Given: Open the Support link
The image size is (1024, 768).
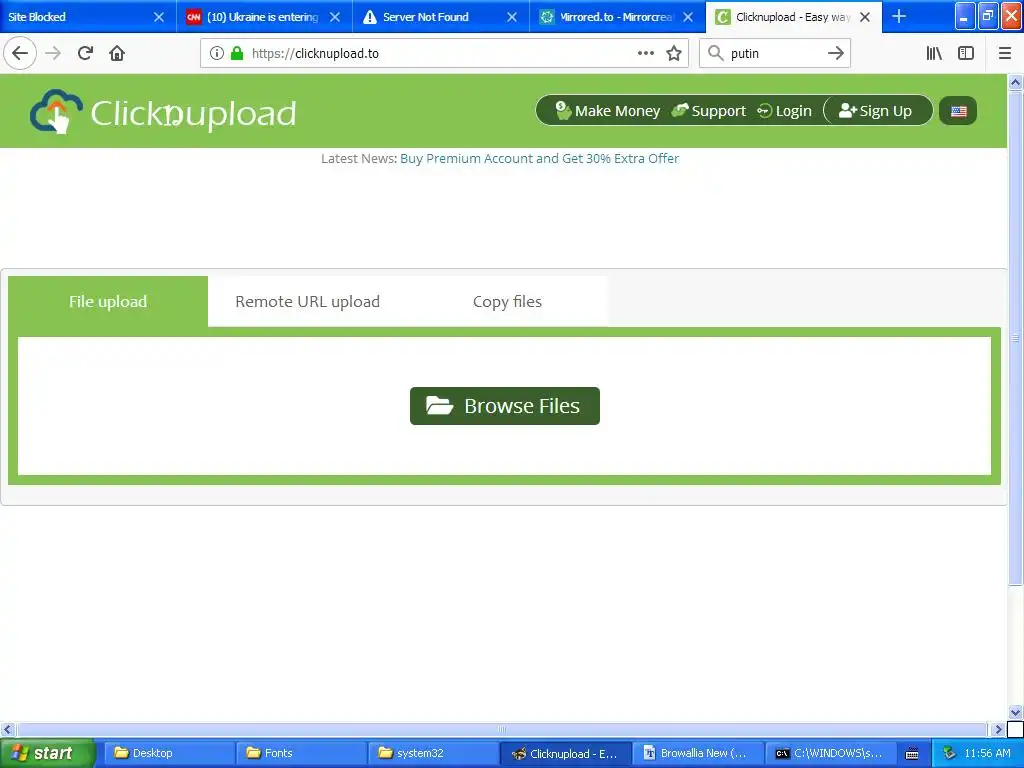Looking at the screenshot, I should pyautogui.click(x=709, y=111).
